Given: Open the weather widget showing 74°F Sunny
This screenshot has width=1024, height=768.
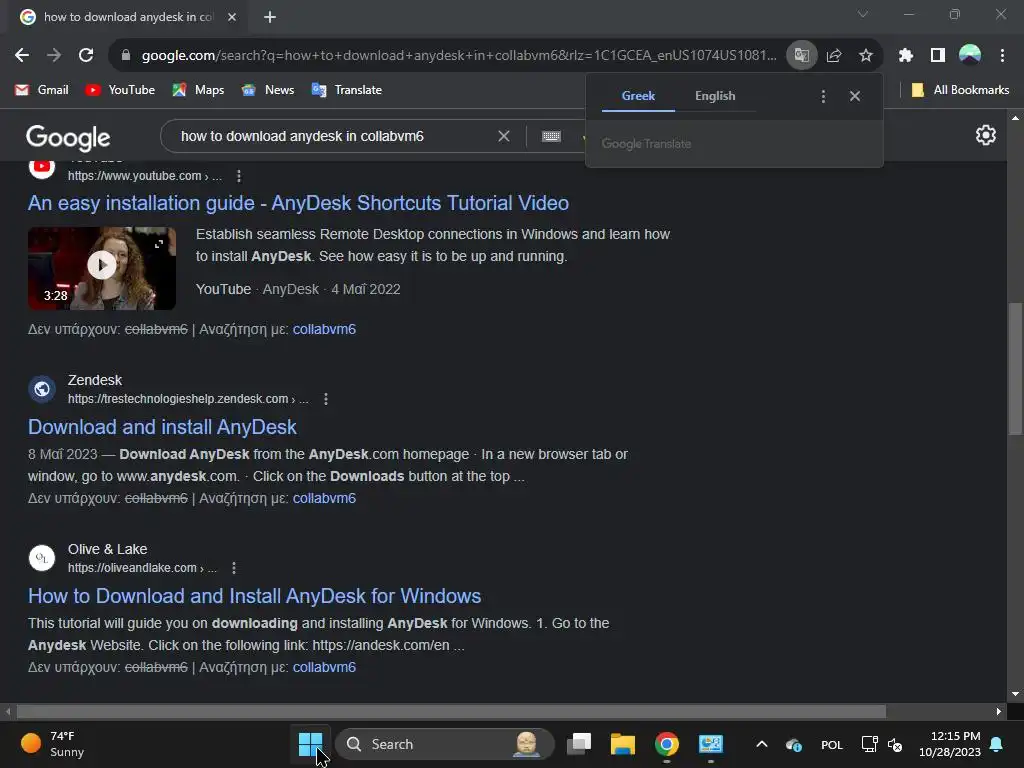Looking at the screenshot, I should tap(54, 744).
